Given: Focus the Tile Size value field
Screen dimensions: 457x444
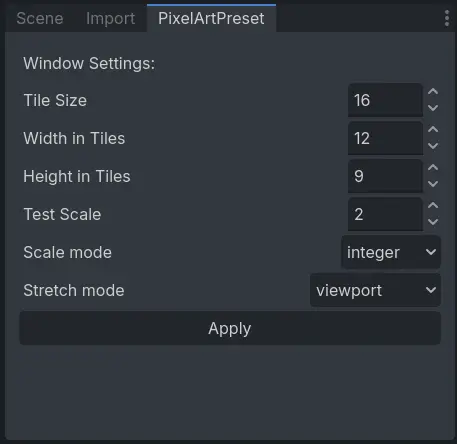Looking at the screenshot, I should [x=385, y=100].
